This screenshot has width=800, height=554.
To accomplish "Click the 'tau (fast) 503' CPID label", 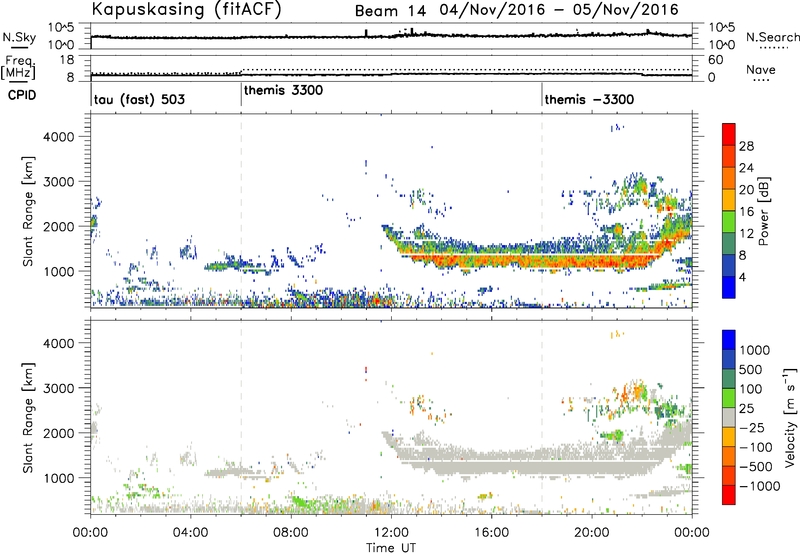I will pyautogui.click(x=139, y=99).
